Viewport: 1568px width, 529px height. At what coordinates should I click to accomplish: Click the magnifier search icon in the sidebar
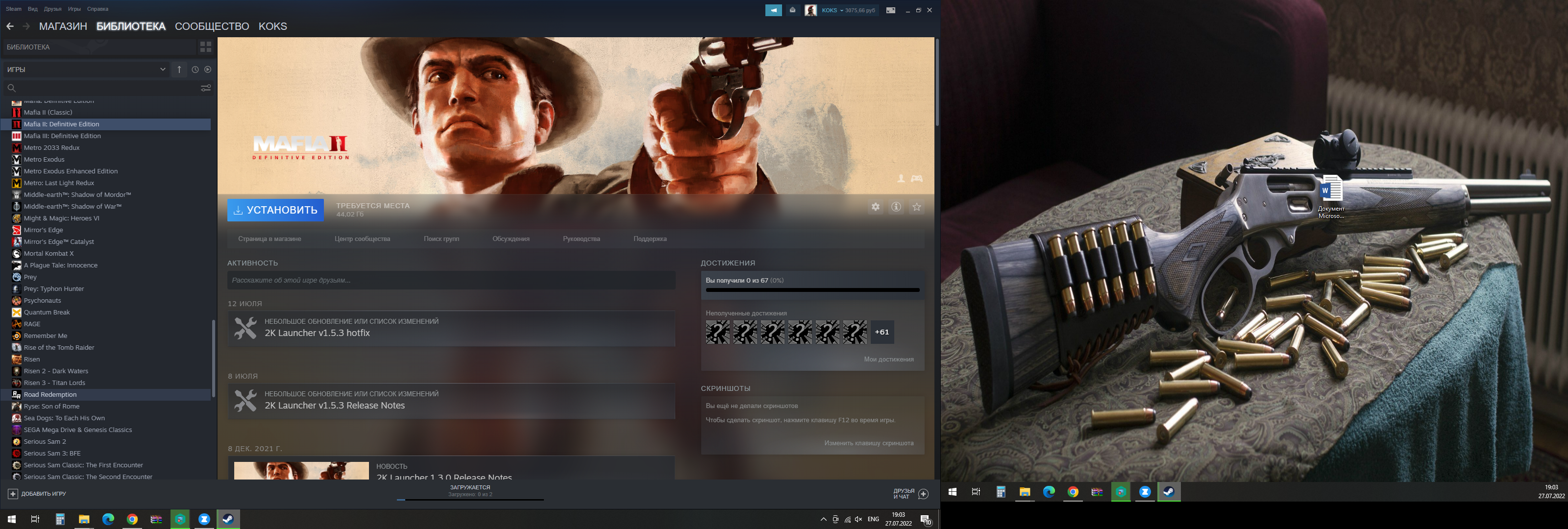tap(11, 88)
